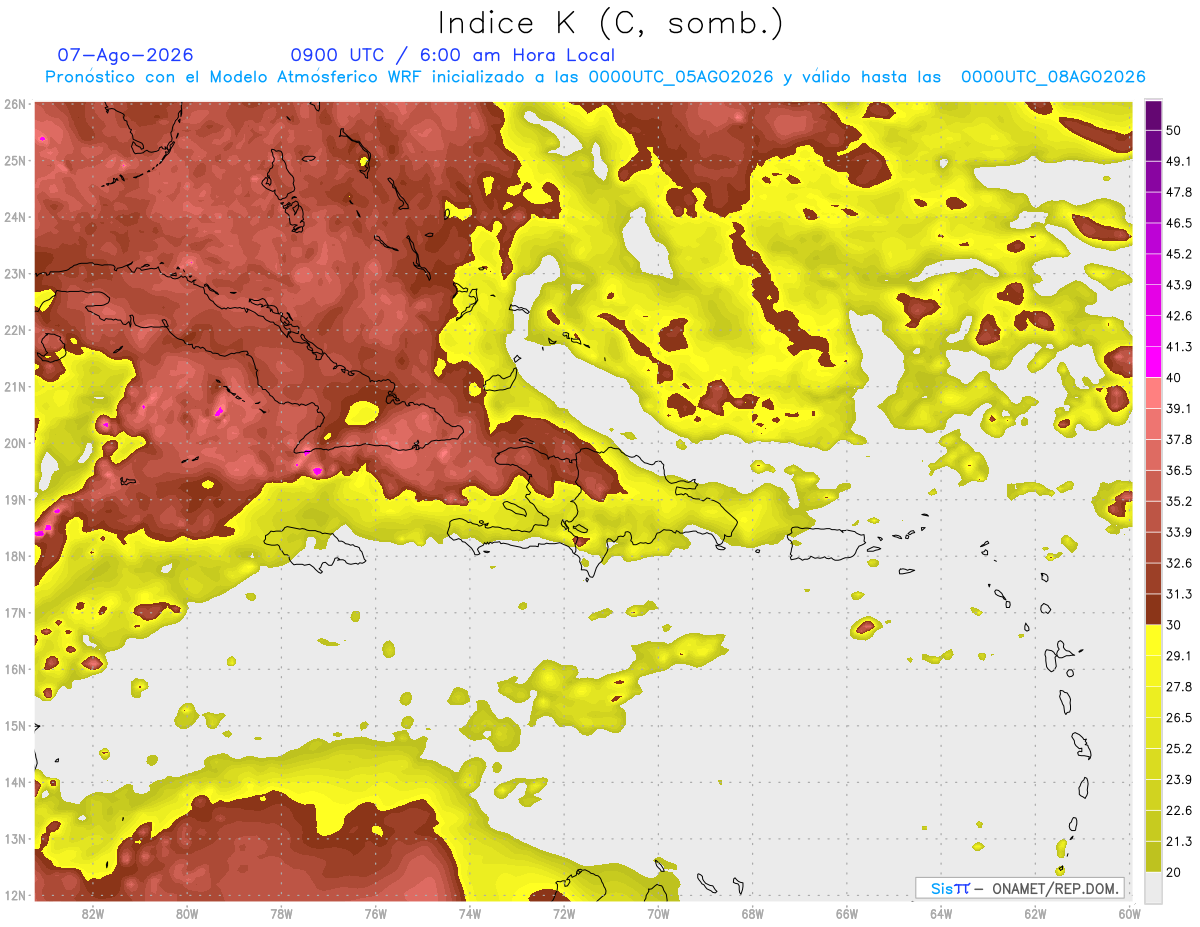
Task: Click the colorbar value "42.6"
Action: click(1179, 316)
